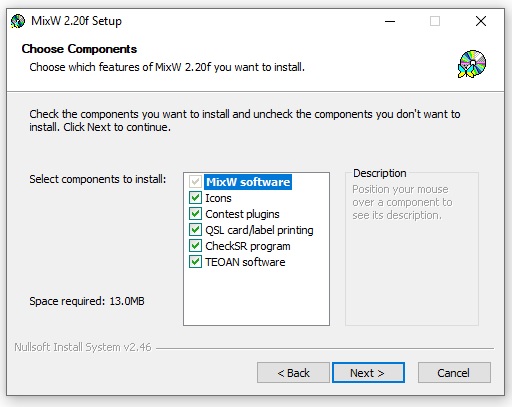The image size is (512, 407).
Task: Toggle the Contest plugins checkbox
Action: coord(195,214)
